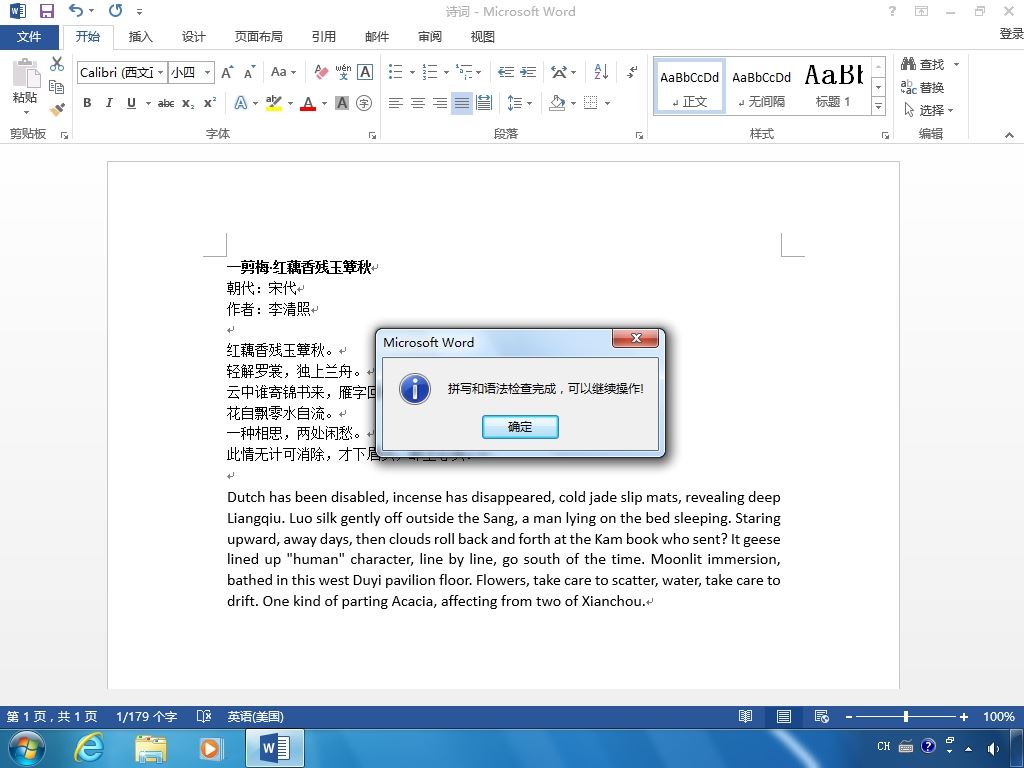Toggle show/hide paragraph marks
The image size is (1024, 768).
point(632,72)
